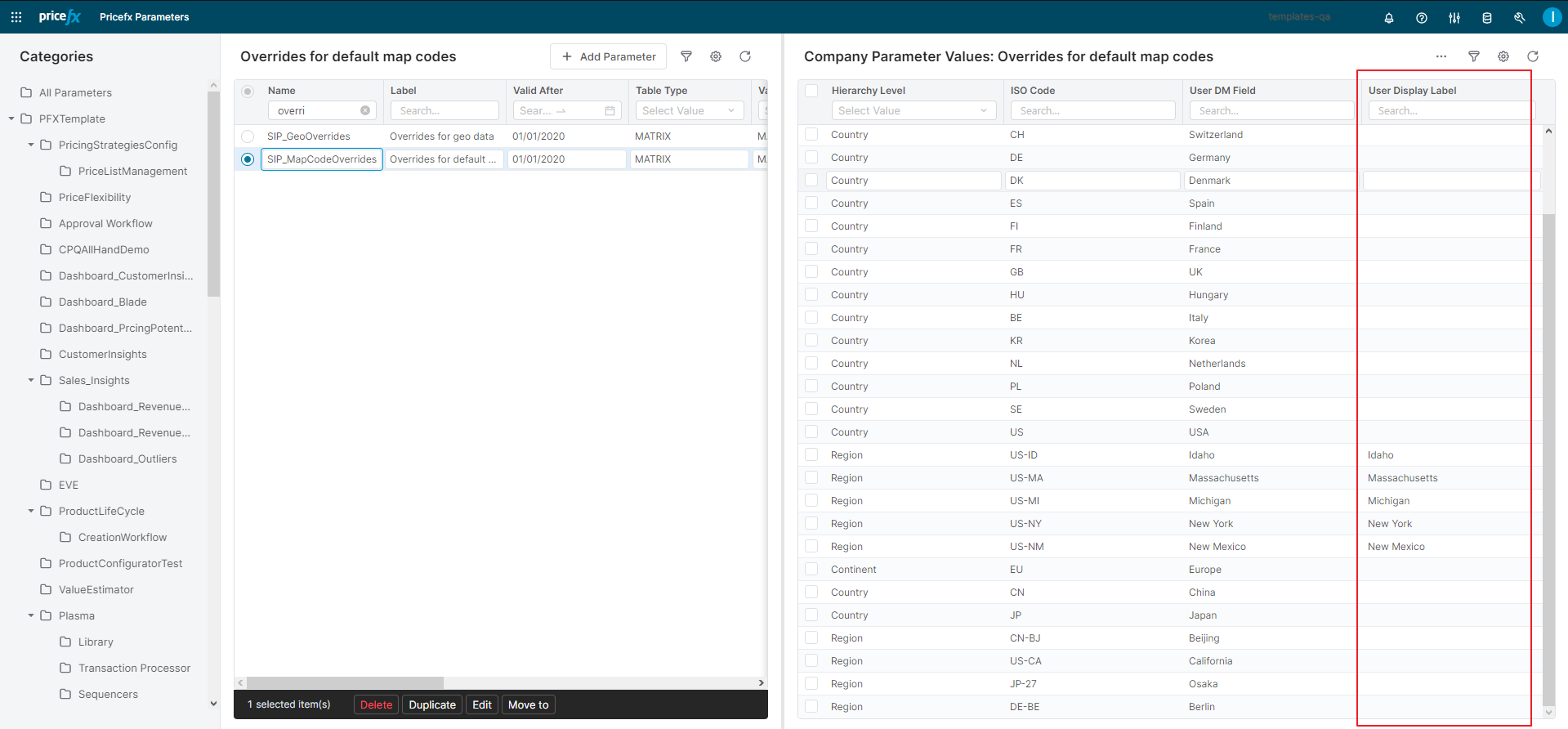Open gear settings for Company Parameter Values
1568x729 pixels.
pyautogui.click(x=1503, y=56)
